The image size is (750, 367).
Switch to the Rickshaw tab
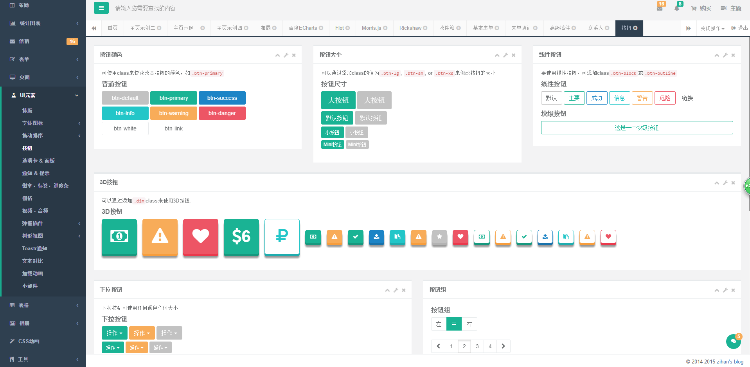pos(413,28)
